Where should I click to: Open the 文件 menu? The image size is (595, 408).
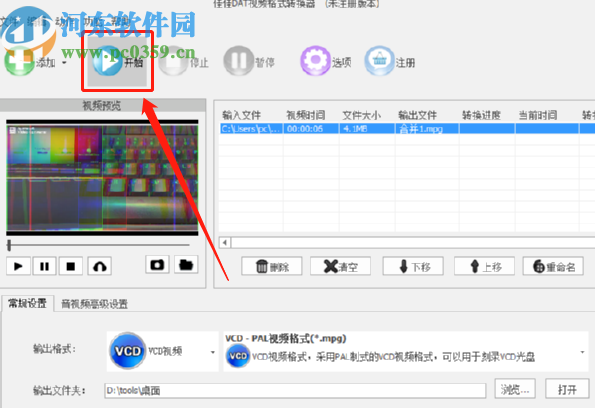(x=8, y=22)
